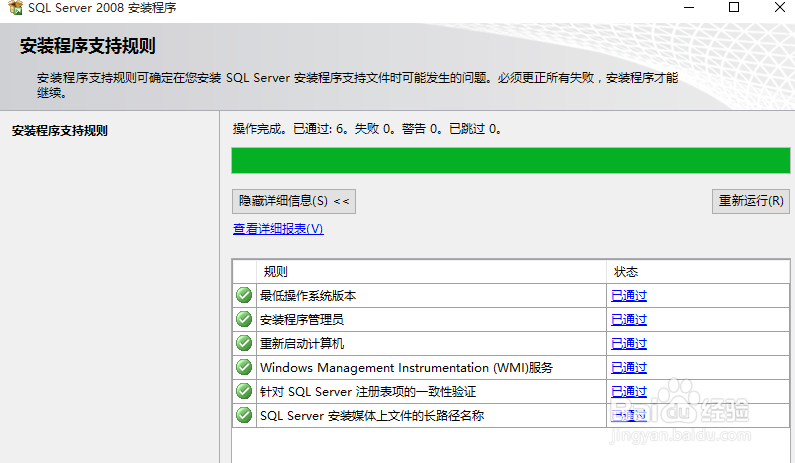This screenshot has width=795, height=463.
Task: Click green check icon for WMI服务 row
Action: tap(244, 367)
